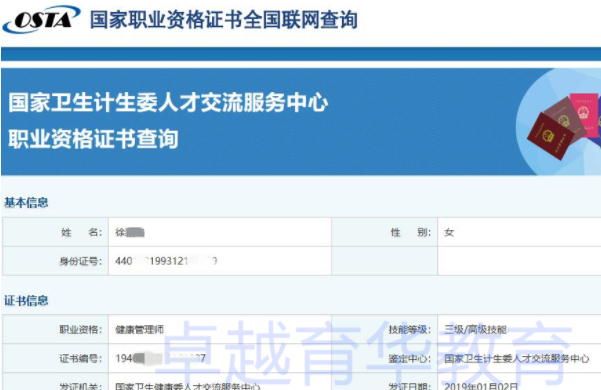Viewport: 601px width, 390px height.
Task: Click the 证书编号 label cell
Action: (x=56, y=359)
